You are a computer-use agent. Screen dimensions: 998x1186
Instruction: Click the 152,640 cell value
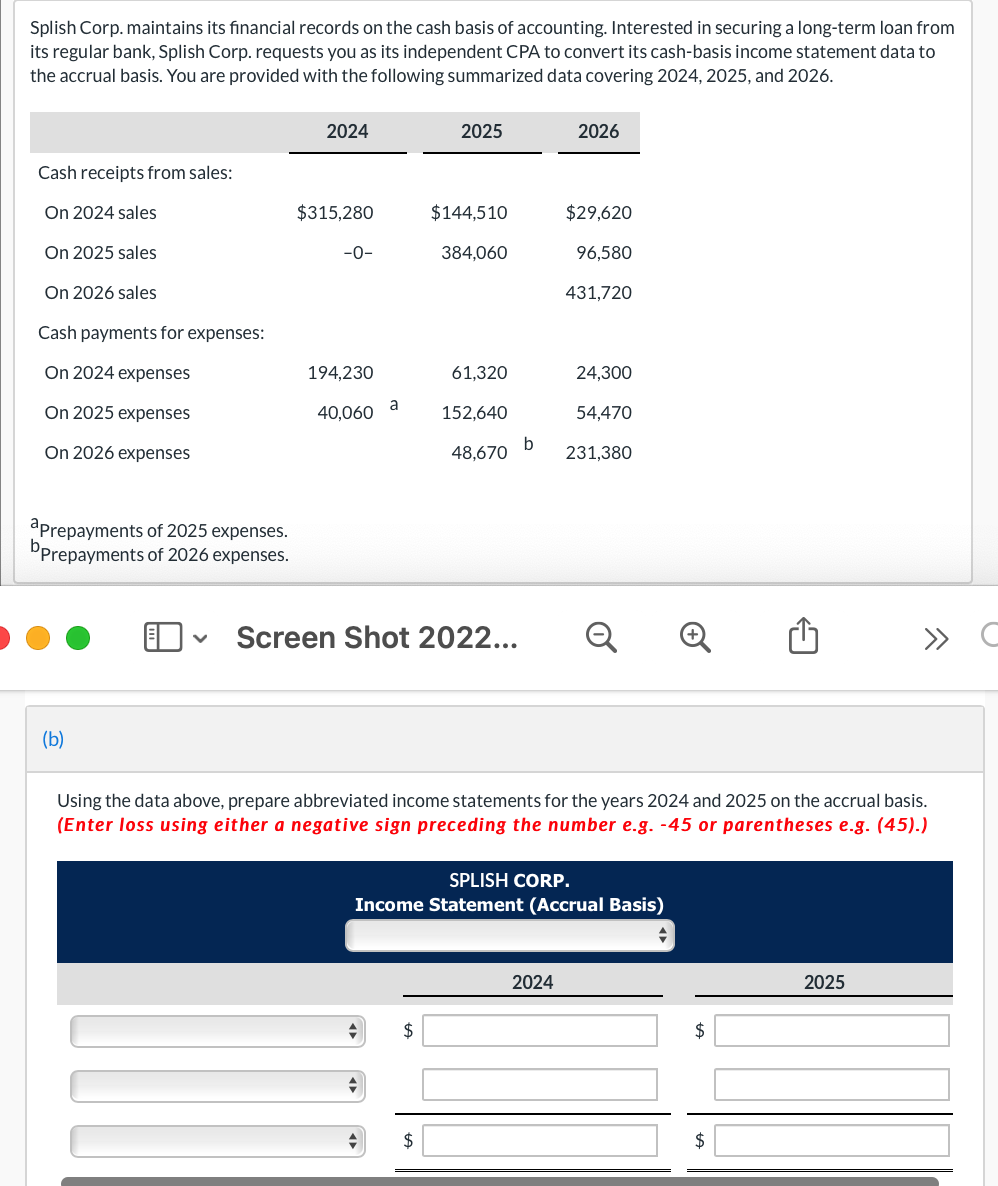(x=474, y=413)
